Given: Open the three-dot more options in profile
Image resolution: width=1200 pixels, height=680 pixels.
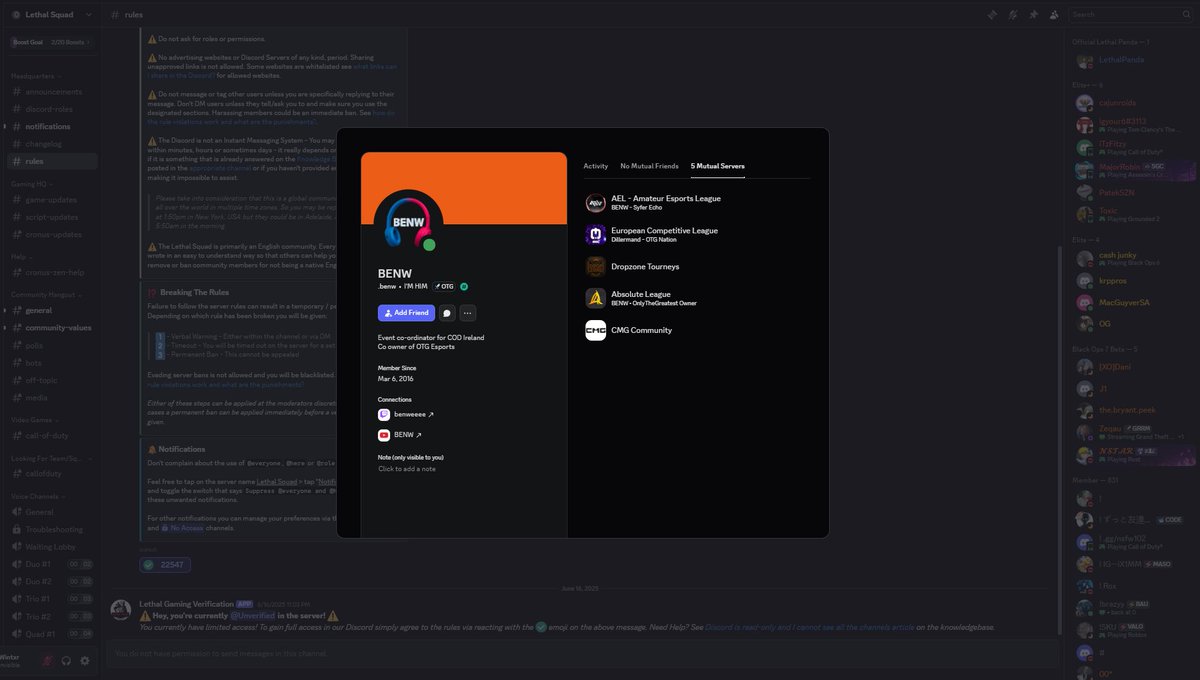Looking at the screenshot, I should [467, 313].
